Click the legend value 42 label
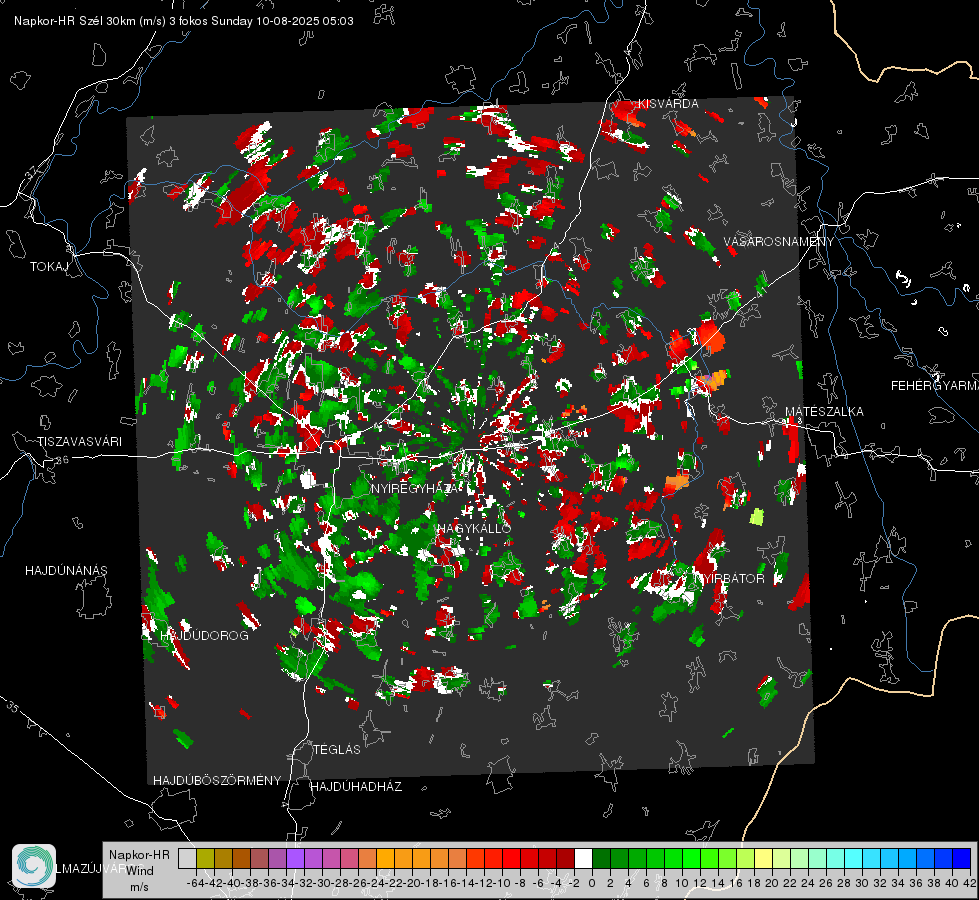Viewport: 979px width, 900px height. pos(969,883)
